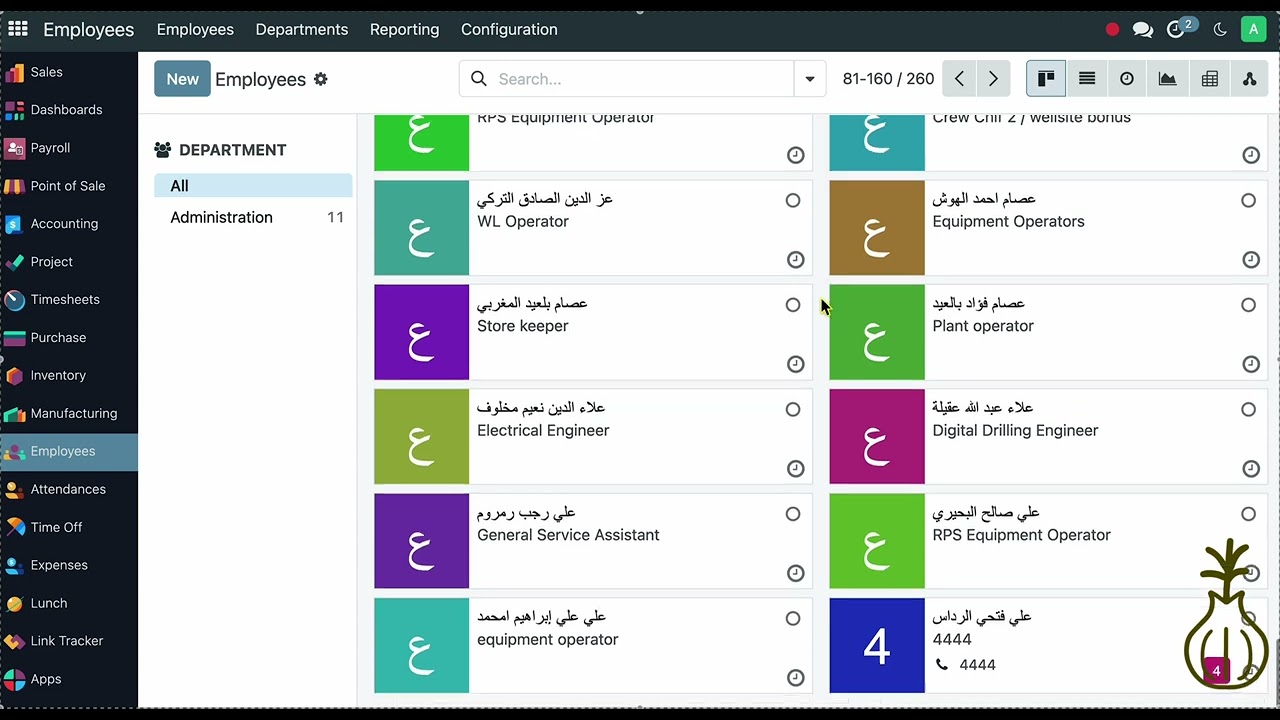The height and width of the screenshot is (720, 1280).
Task: Open activity clock on General Service Assistant card
Action: click(x=795, y=573)
